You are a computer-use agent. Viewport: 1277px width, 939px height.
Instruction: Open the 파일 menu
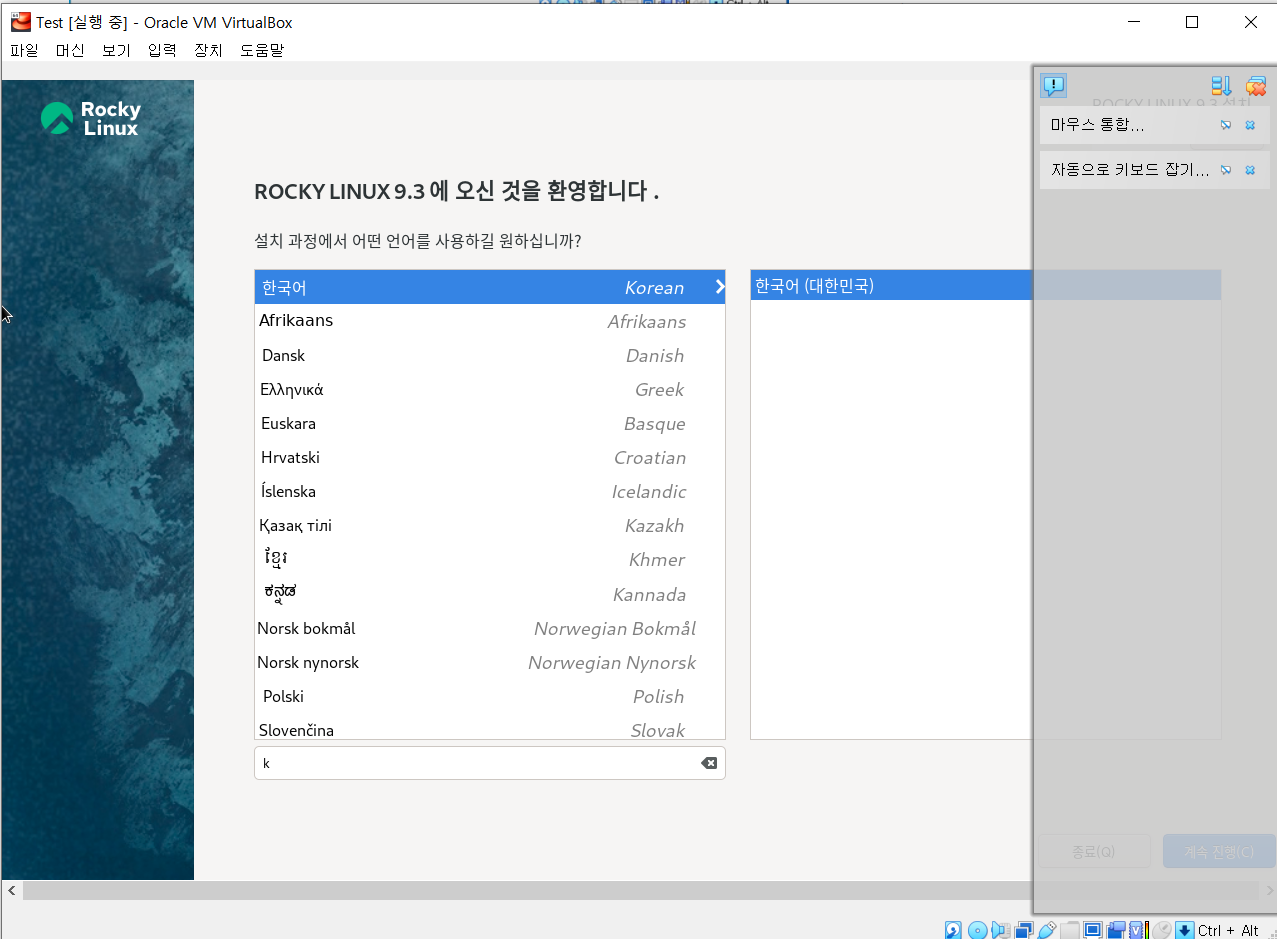coord(24,50)
